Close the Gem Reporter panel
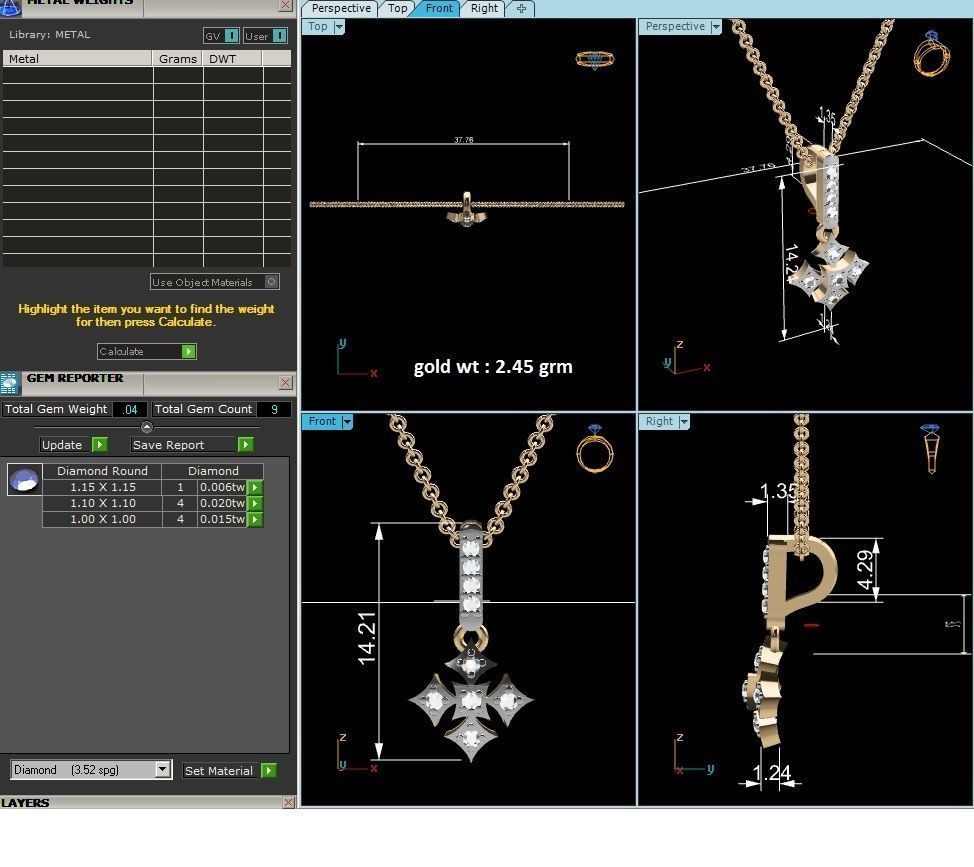The image size is (974, 867). (x=285, y=383)
